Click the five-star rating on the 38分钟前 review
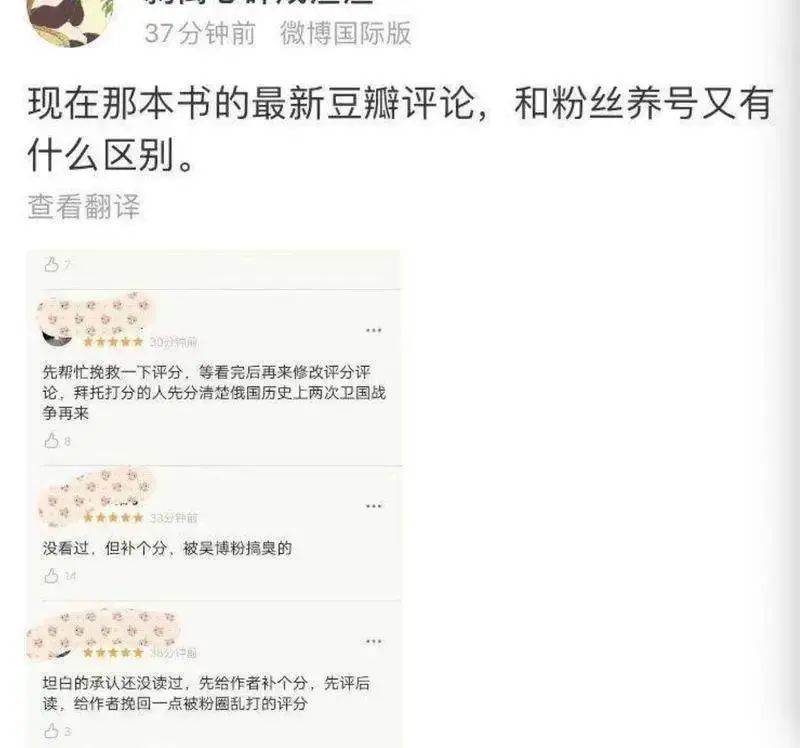Image resolution: width=800 pixels, height=748 pixels. (x=113, y=653)
